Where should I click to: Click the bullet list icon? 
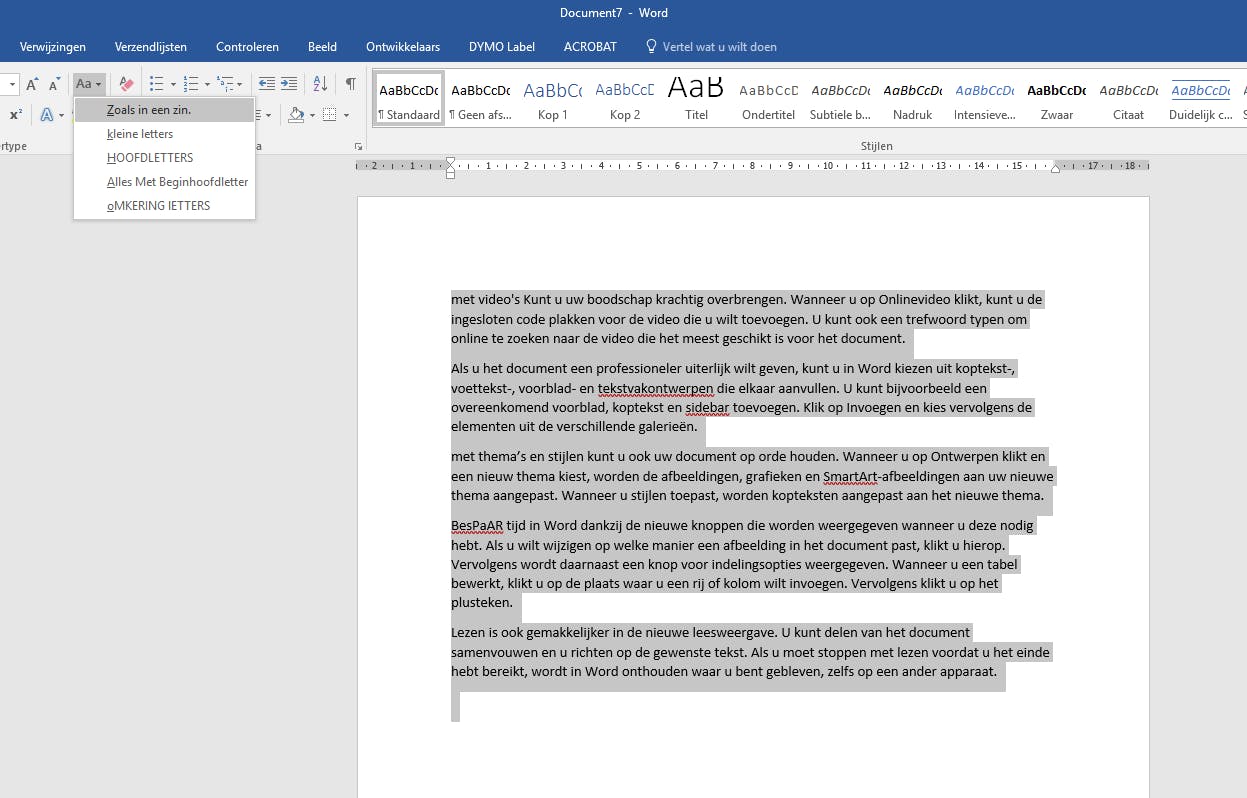156,84
